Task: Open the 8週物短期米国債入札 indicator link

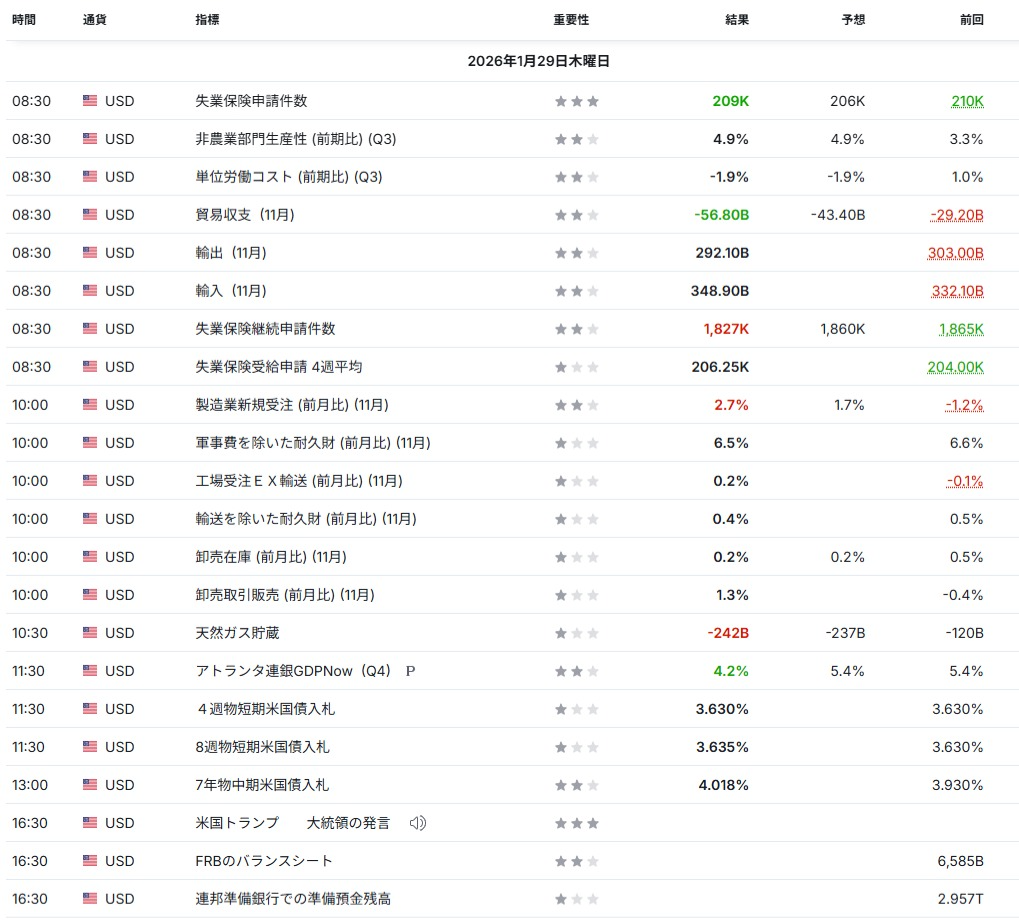Action: [x=262, y=747]
